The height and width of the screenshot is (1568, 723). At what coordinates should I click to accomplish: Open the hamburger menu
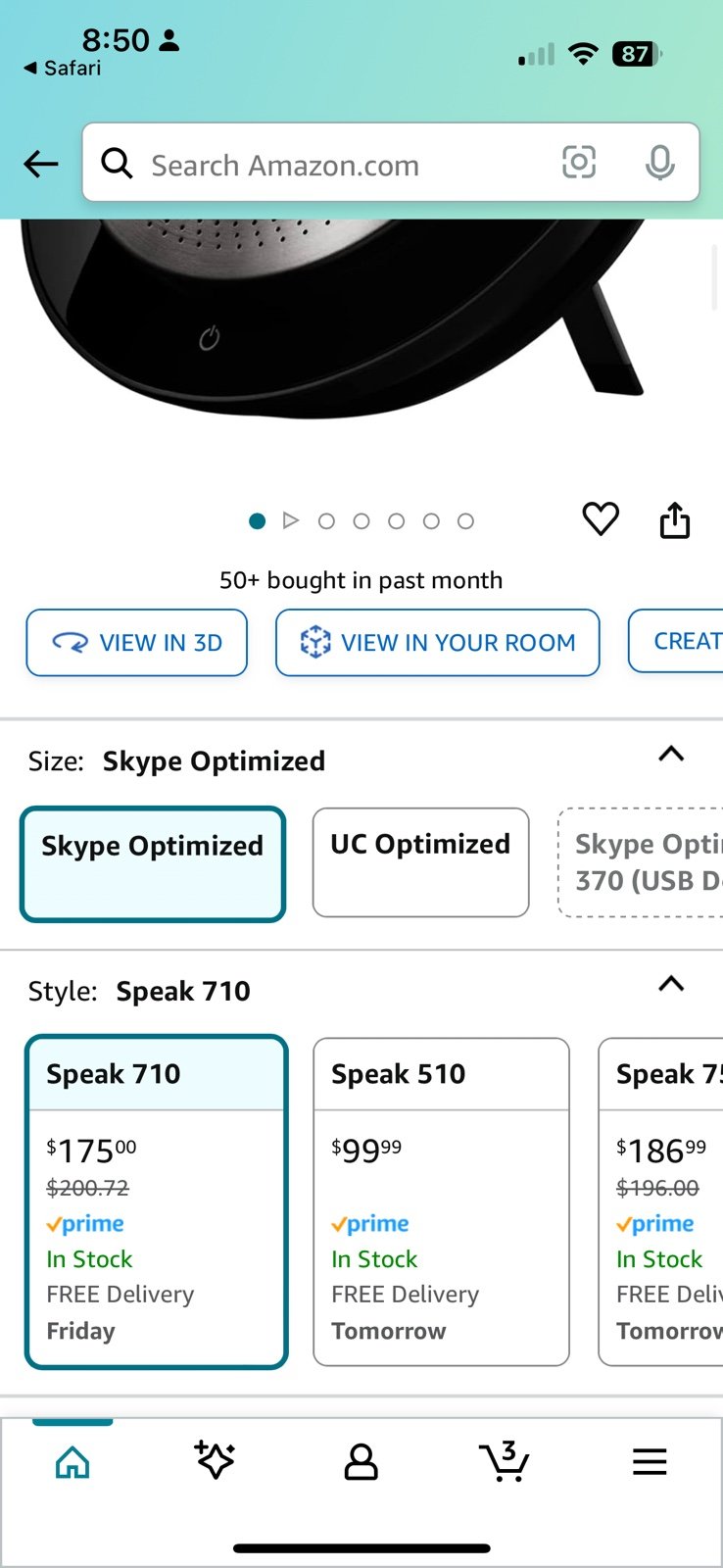tap(650, 1462)
